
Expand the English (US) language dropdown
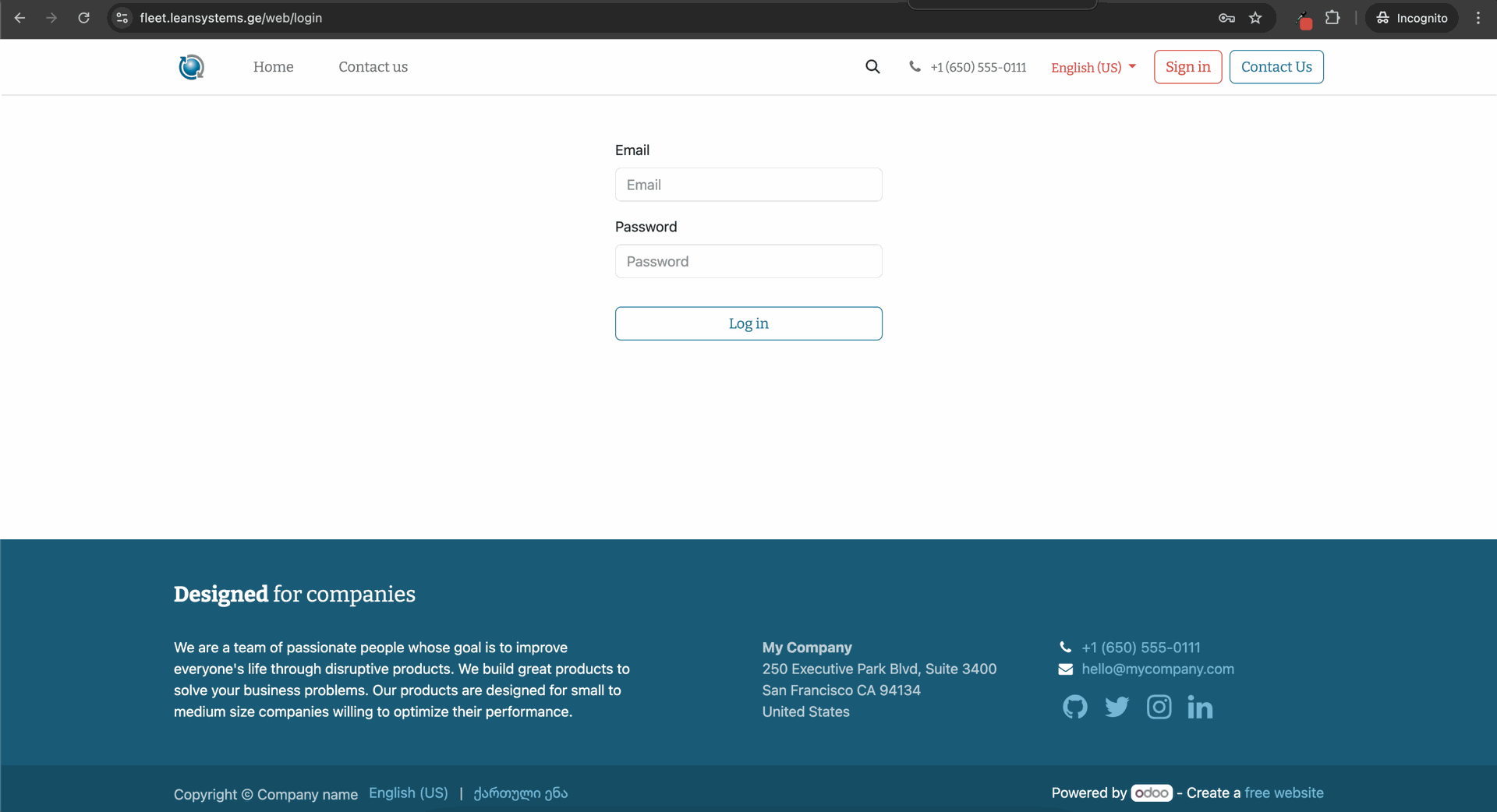(x=1093, y=67)
